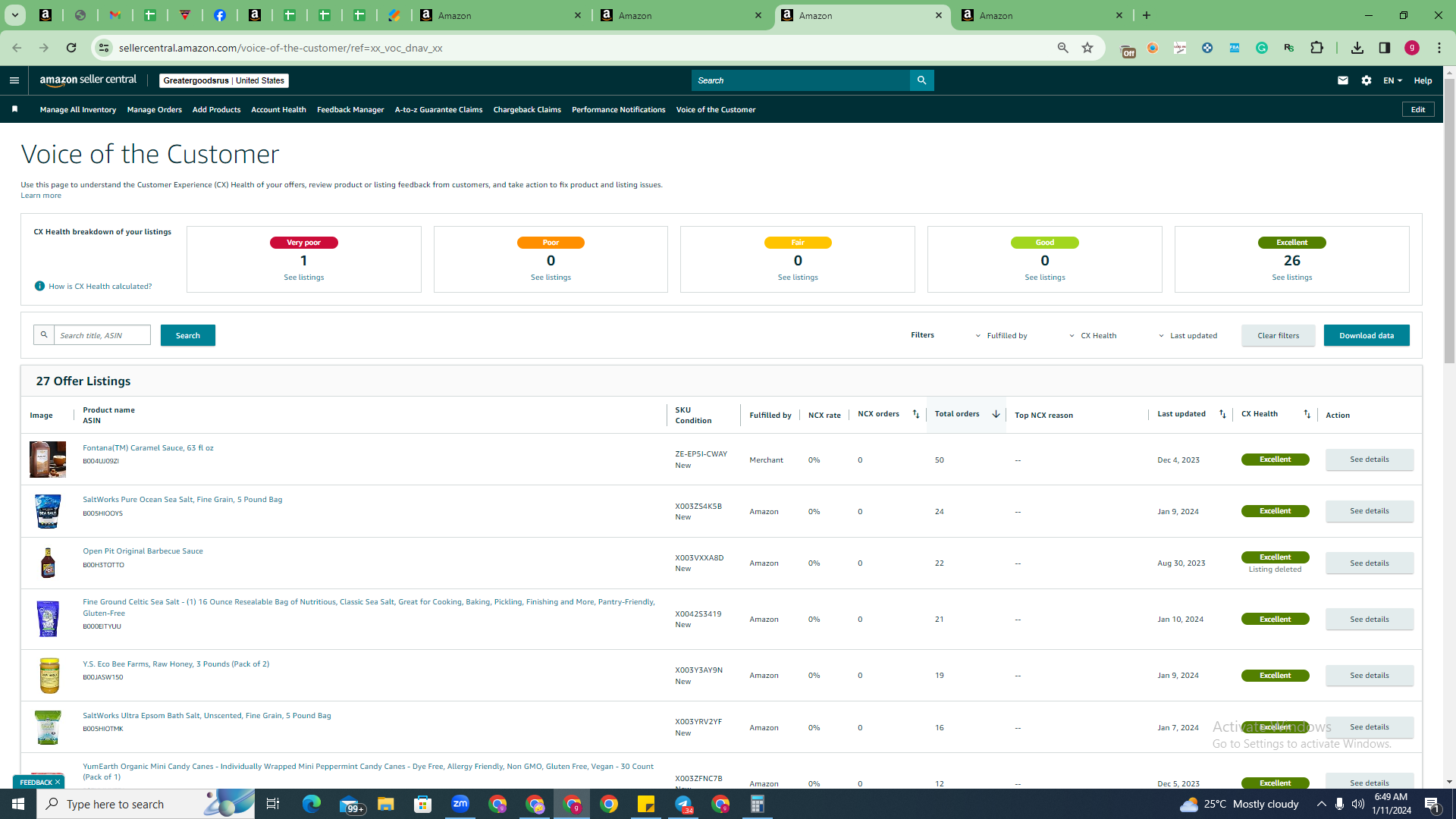Screen dimensions: 1456x819
Task: Sort by Last updated arrows icon
Action: point(1222,414)
